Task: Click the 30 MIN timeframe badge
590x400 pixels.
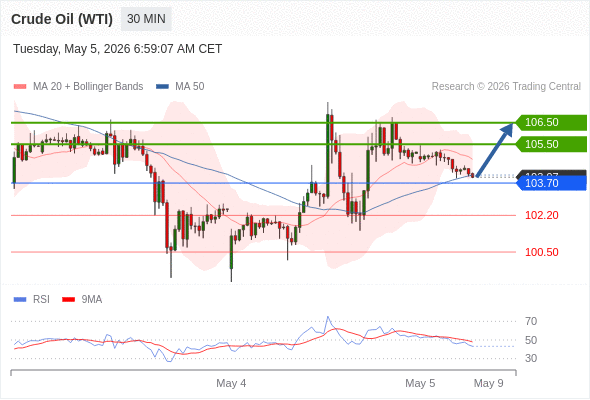Action: [x=146, y=19]
